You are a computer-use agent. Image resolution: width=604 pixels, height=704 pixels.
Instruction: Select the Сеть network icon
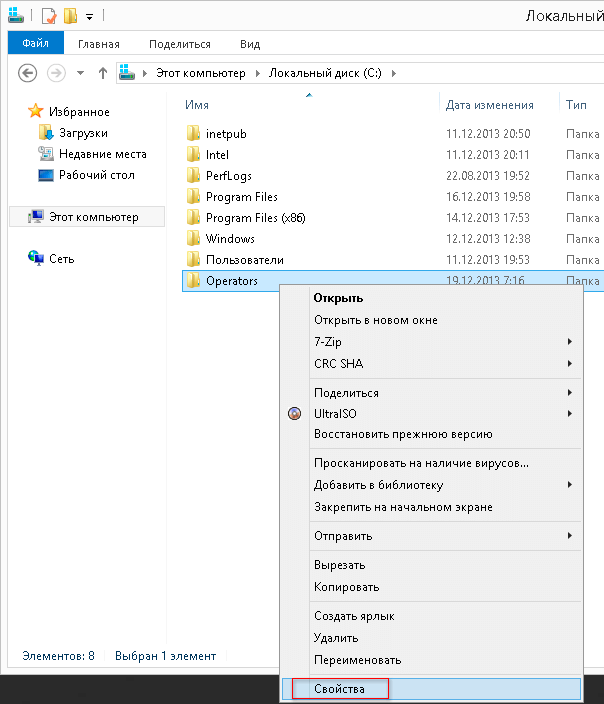(x=36, y=258)
